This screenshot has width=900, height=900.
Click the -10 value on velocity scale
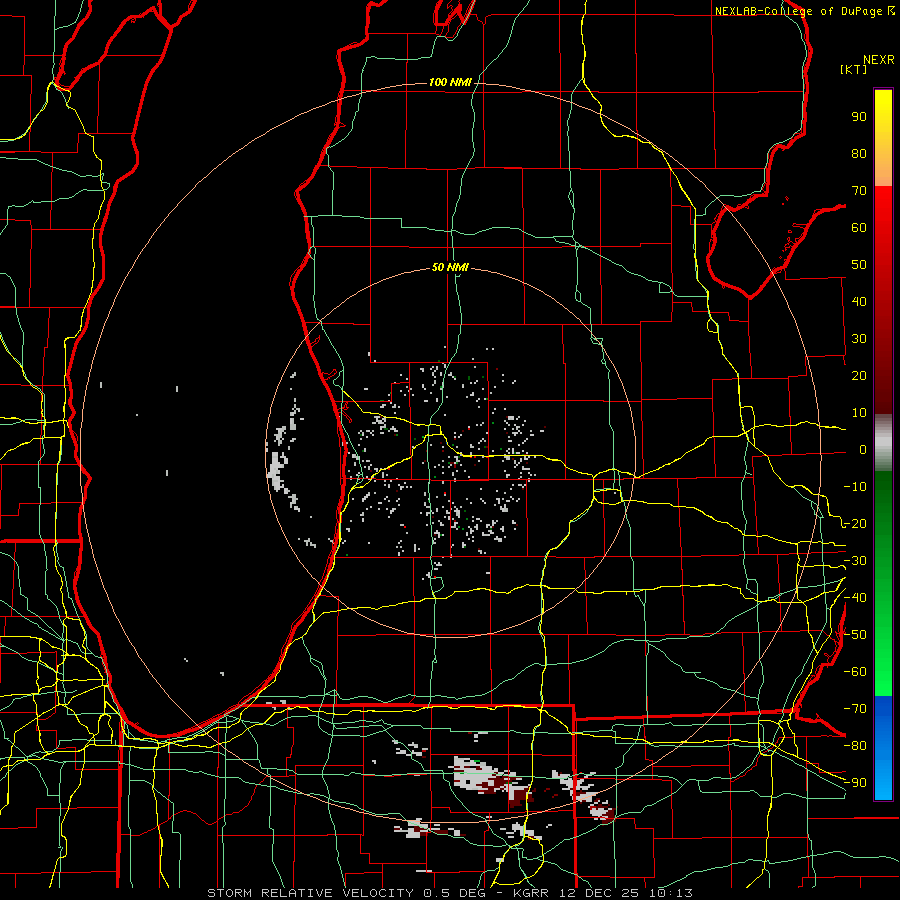(855, 487)
